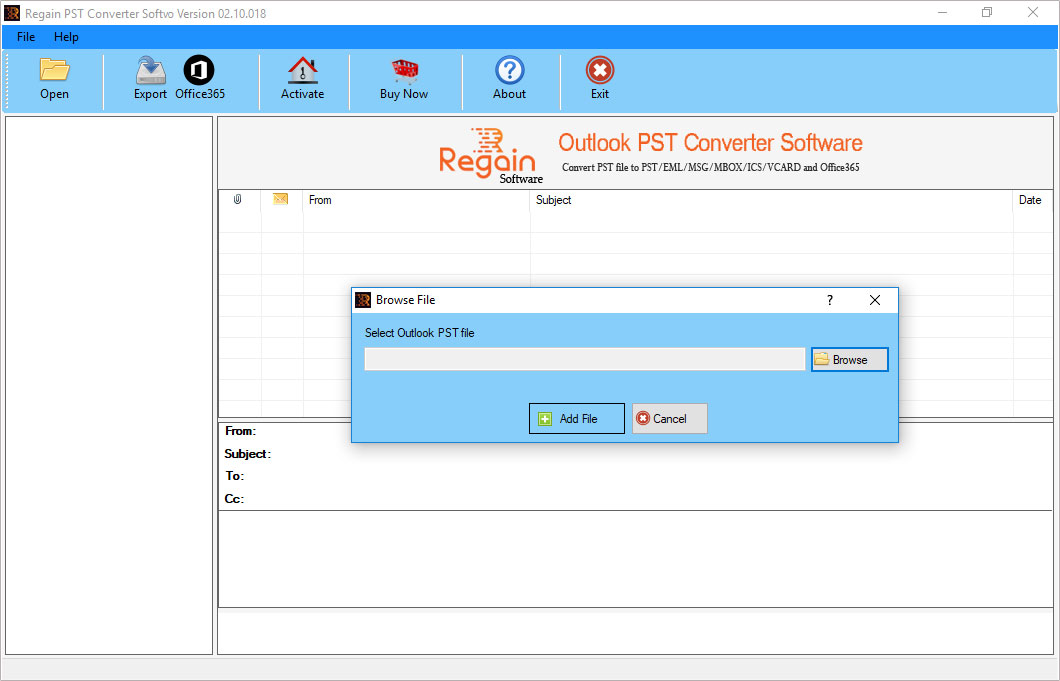This screenshot has width=1060, height=681.
Task: Open the File menu
Action: (25, 37)
